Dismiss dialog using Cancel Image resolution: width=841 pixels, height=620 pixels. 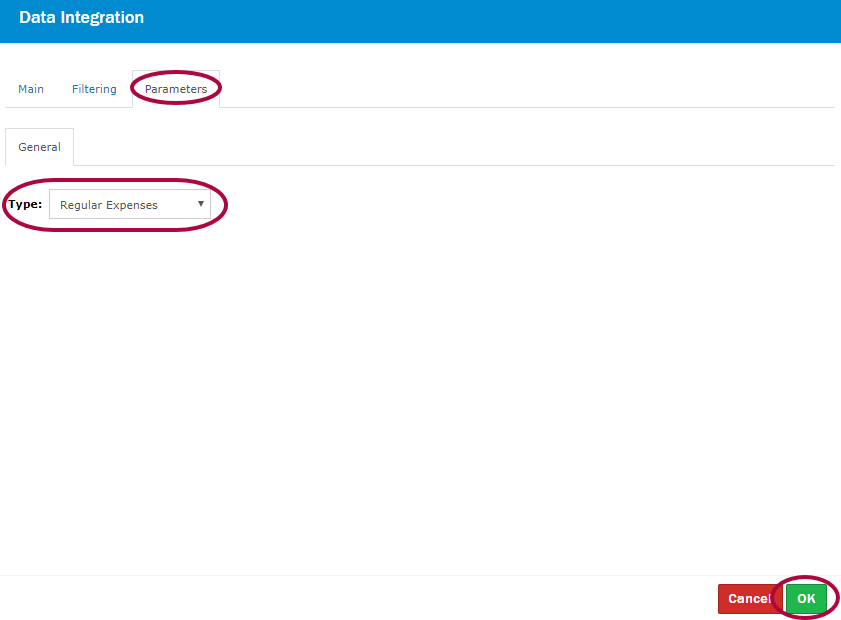click(748, 599)
